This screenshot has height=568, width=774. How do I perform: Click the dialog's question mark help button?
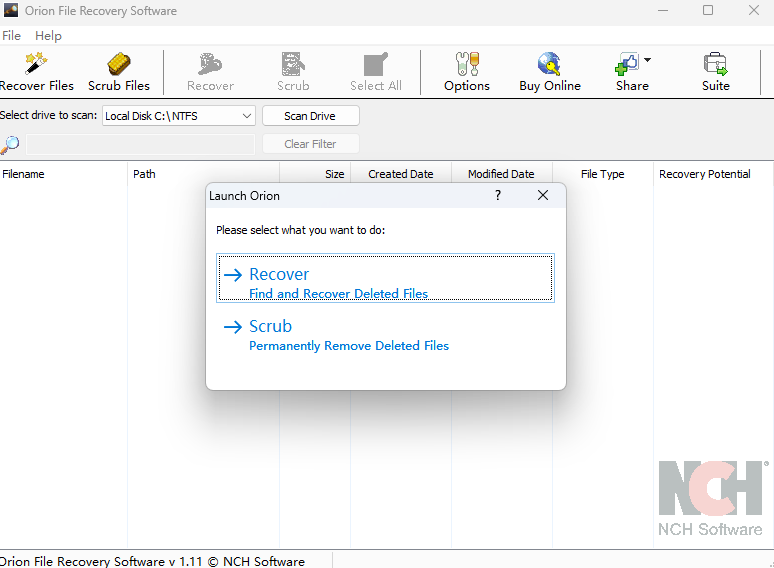[x=498, y=195]
